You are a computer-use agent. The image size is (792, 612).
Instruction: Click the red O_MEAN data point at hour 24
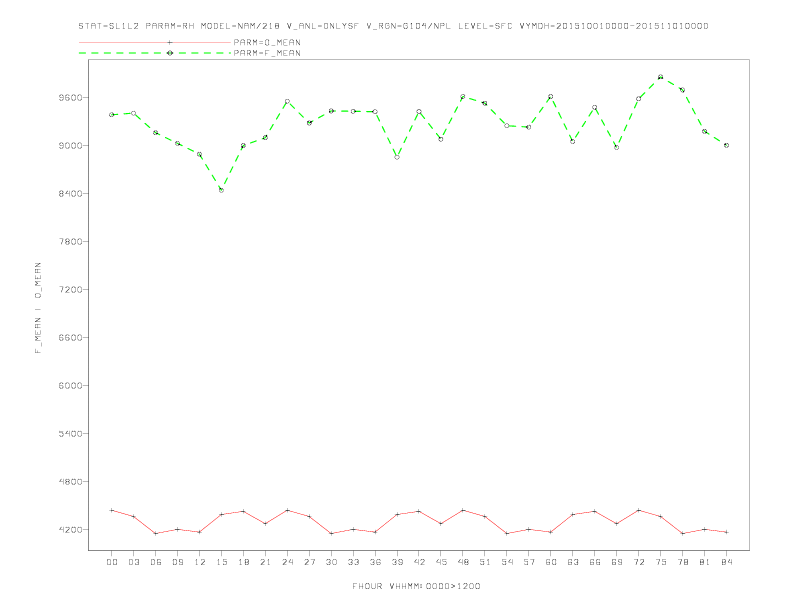coord(287,511)
